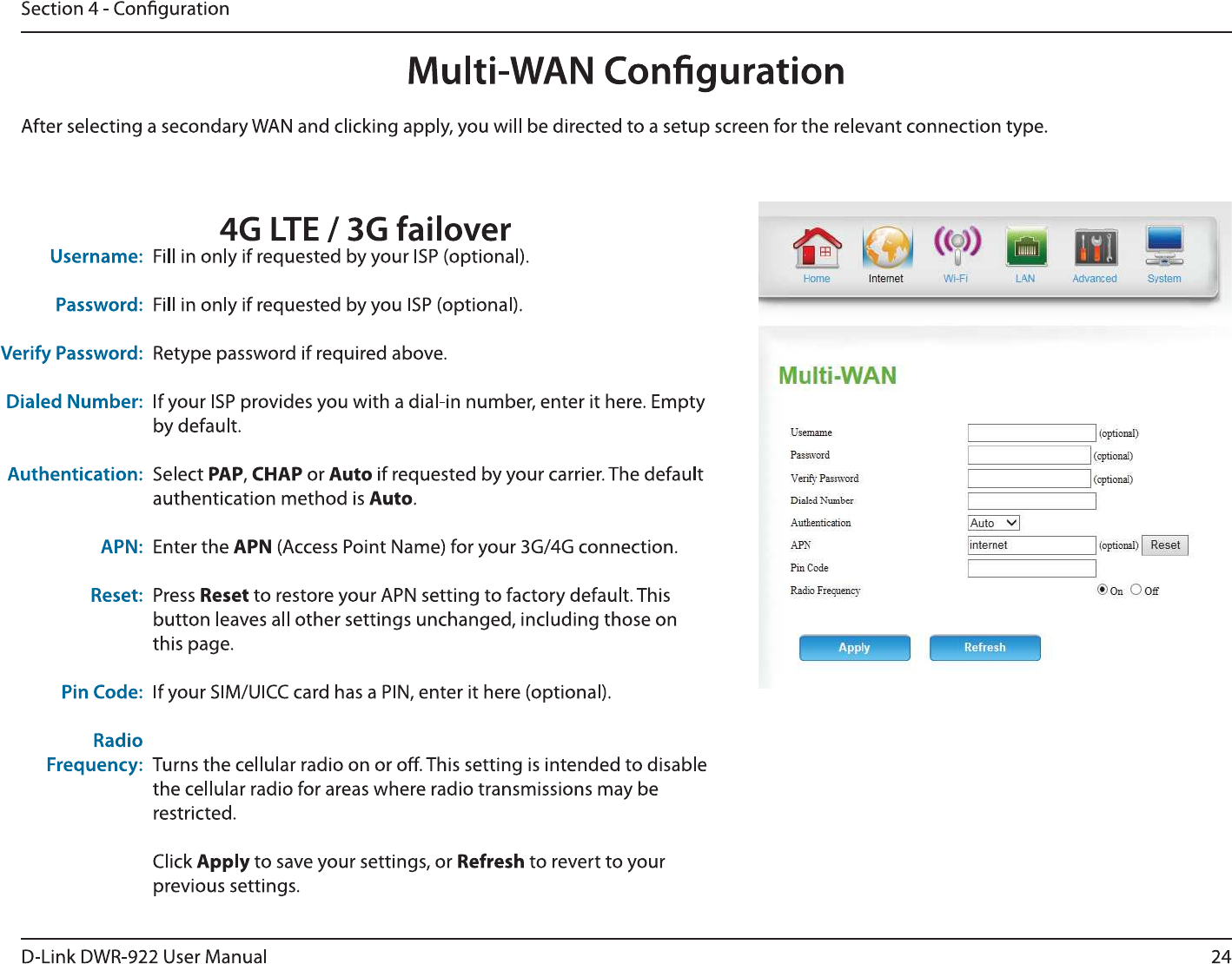Click the Multi-WAN Configuration page title

pyautogui.click(x=626, y=70)
